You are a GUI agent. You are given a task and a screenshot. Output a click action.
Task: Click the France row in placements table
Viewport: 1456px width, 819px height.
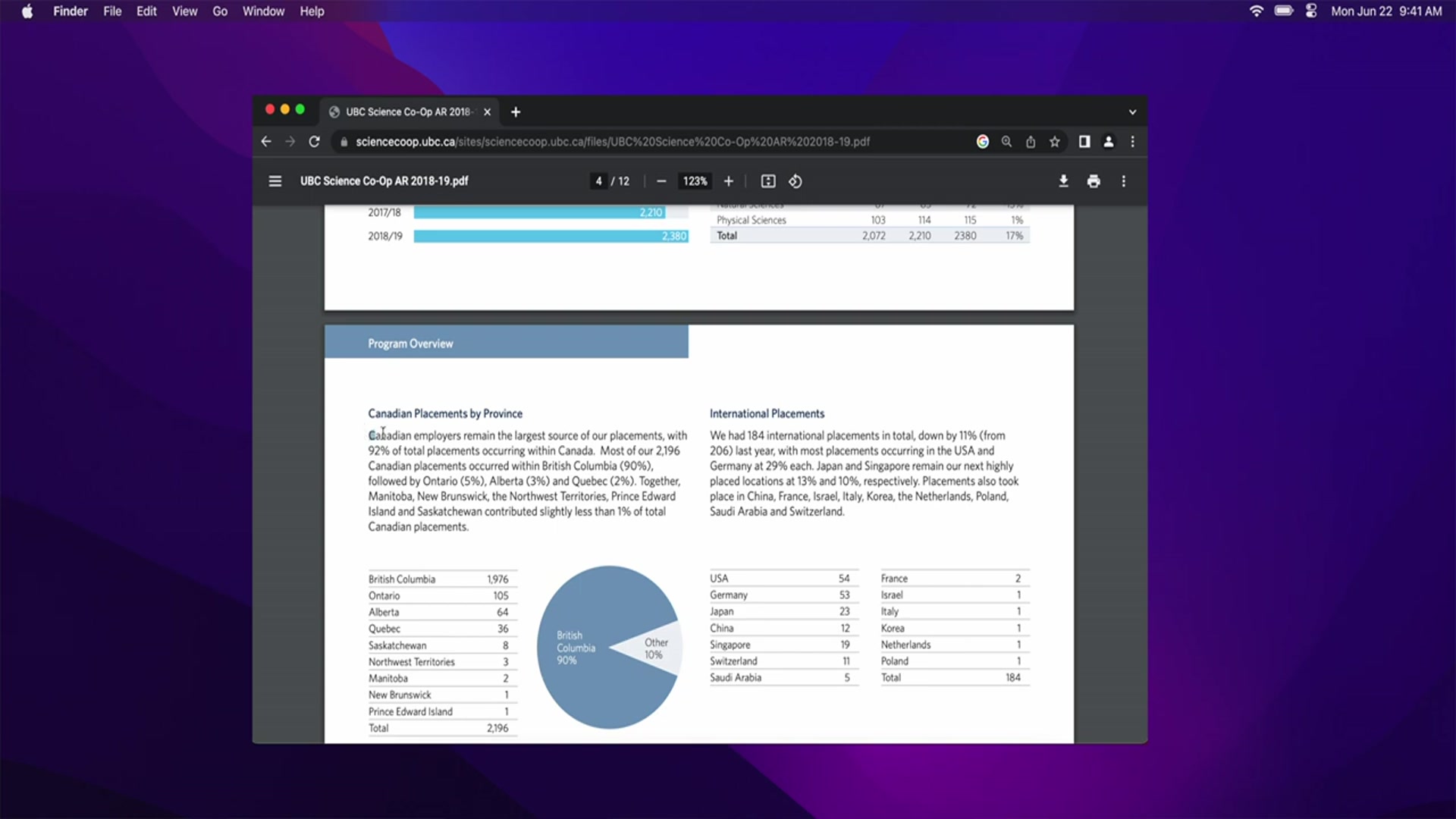(x=955, y=579)
